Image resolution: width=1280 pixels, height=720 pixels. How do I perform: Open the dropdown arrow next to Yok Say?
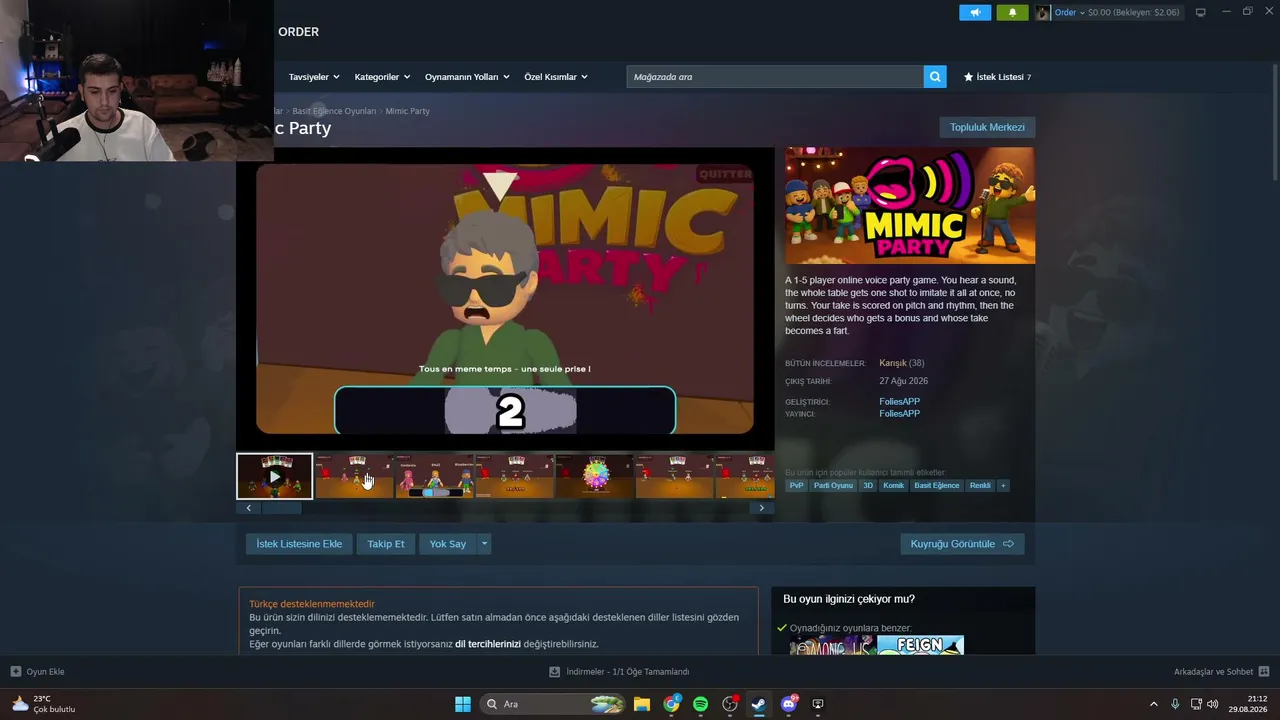484,544
